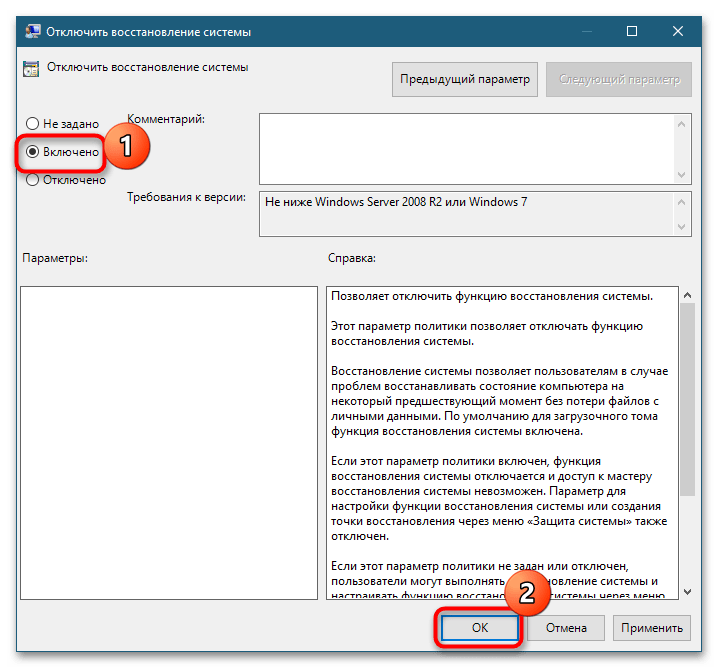Click the 'Справка:' label
Viewport: 718px width, 668px height.
pos(352,258)
